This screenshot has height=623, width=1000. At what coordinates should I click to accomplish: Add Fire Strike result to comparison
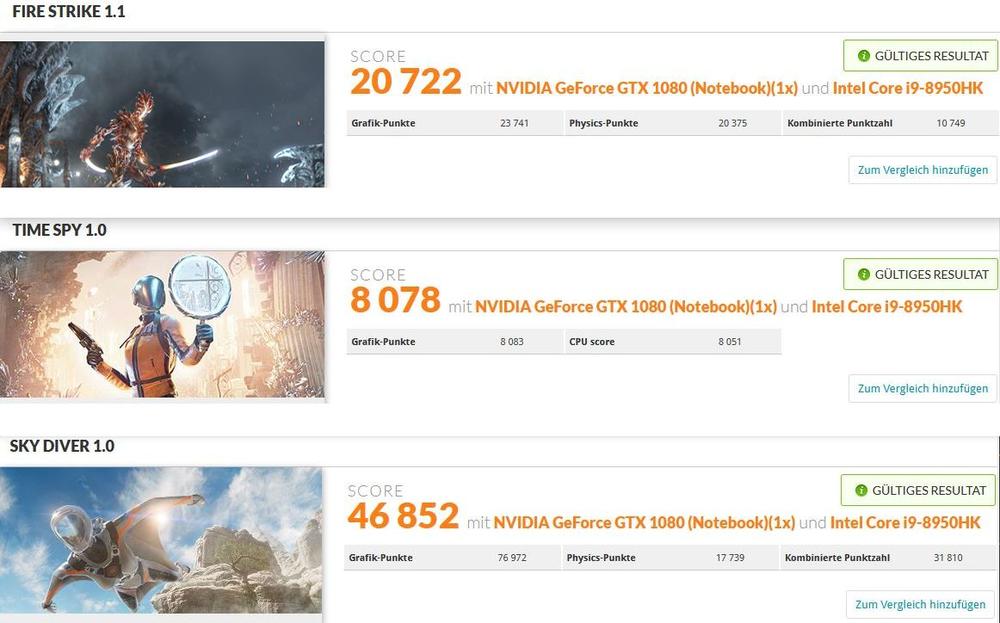tap(922, 170)
